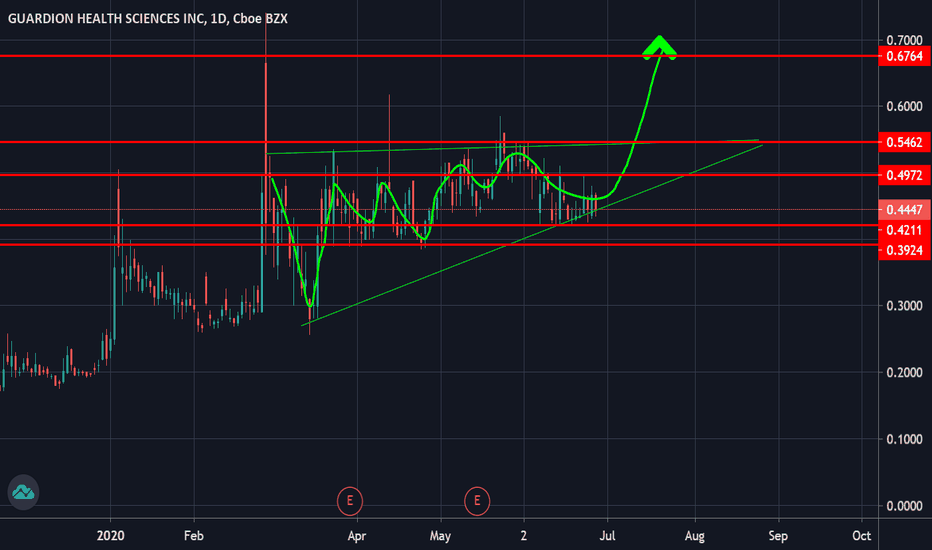Click the 0.3000 price axis value
The image size is (932, 550).
(904, 306)
